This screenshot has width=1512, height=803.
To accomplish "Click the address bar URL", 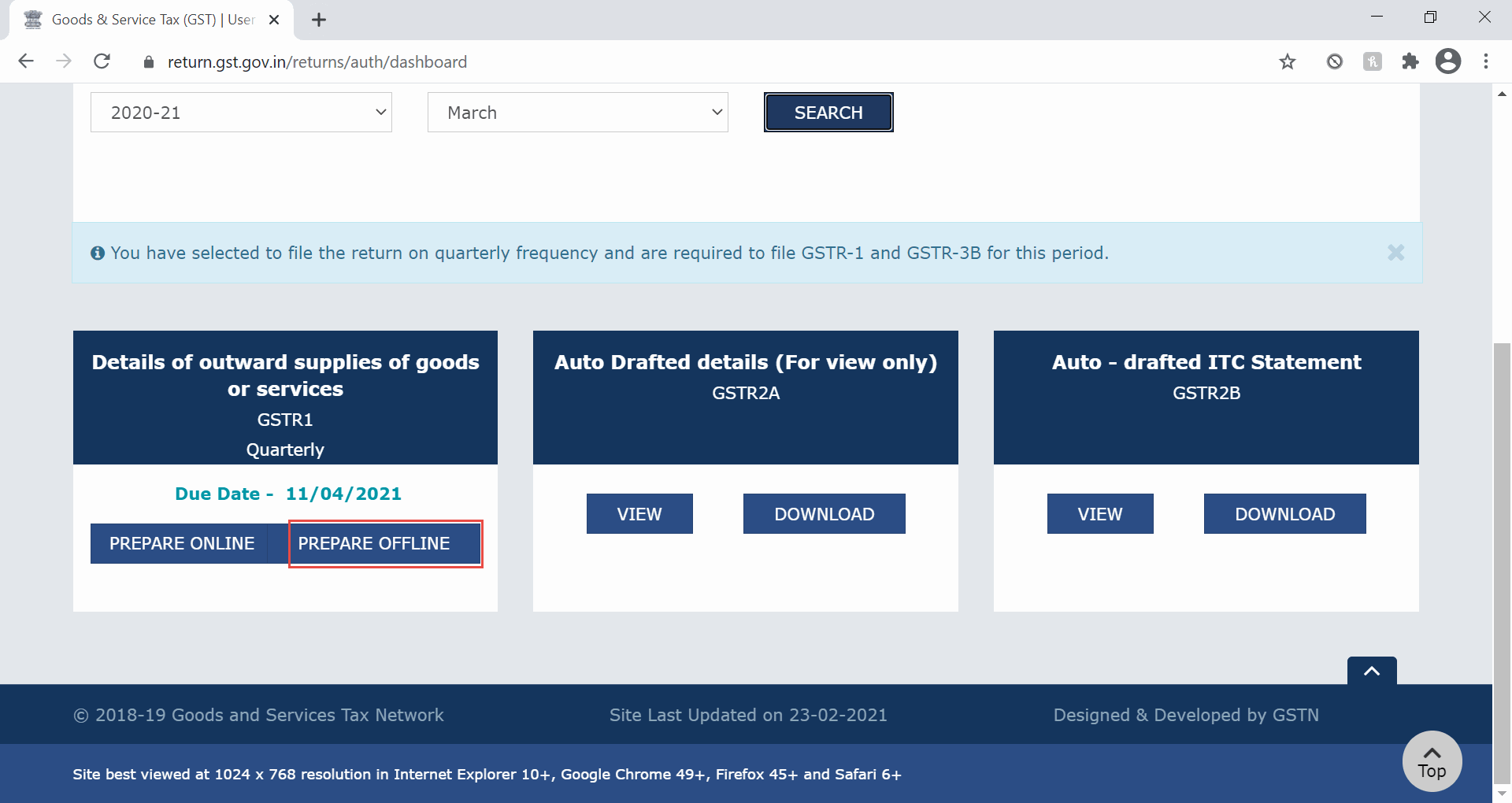I will (x=317, y=62).
